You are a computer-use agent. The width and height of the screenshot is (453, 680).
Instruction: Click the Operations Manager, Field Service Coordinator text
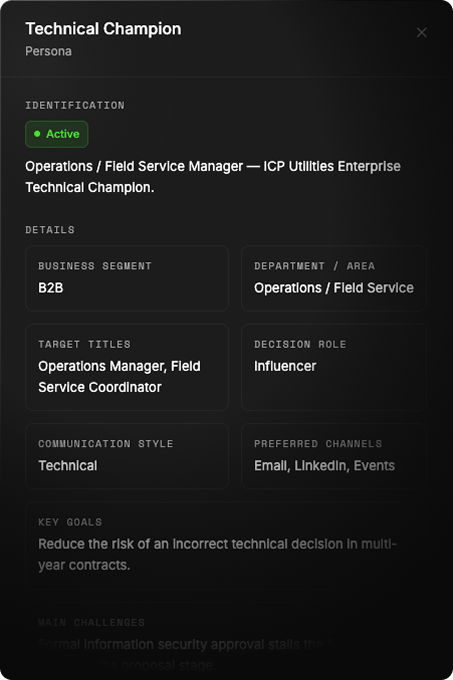(119, 376)
